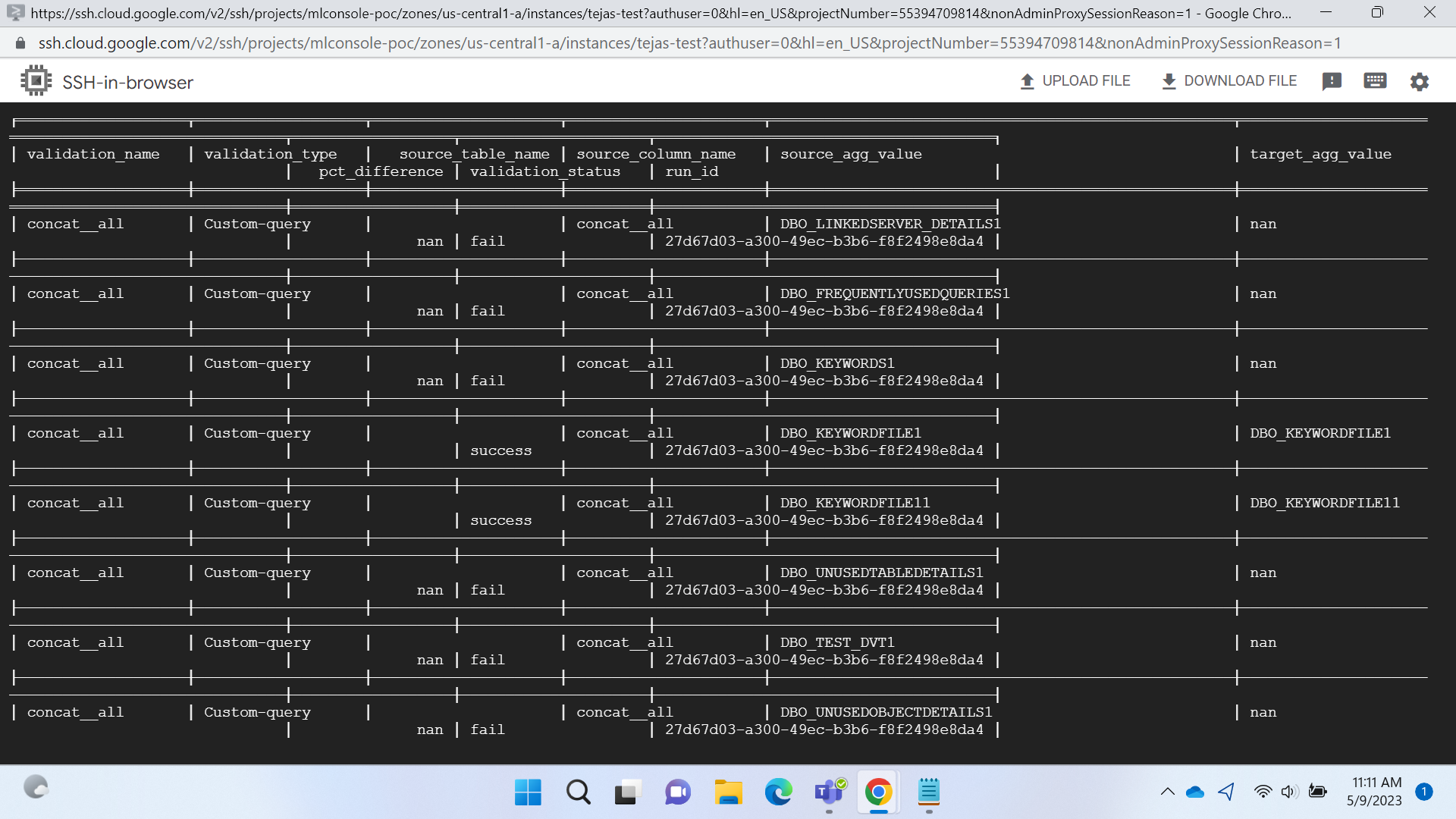Download a file from the instance
The height and width of the screenshot is (819, 1456).
click(x=1228, y=81)
